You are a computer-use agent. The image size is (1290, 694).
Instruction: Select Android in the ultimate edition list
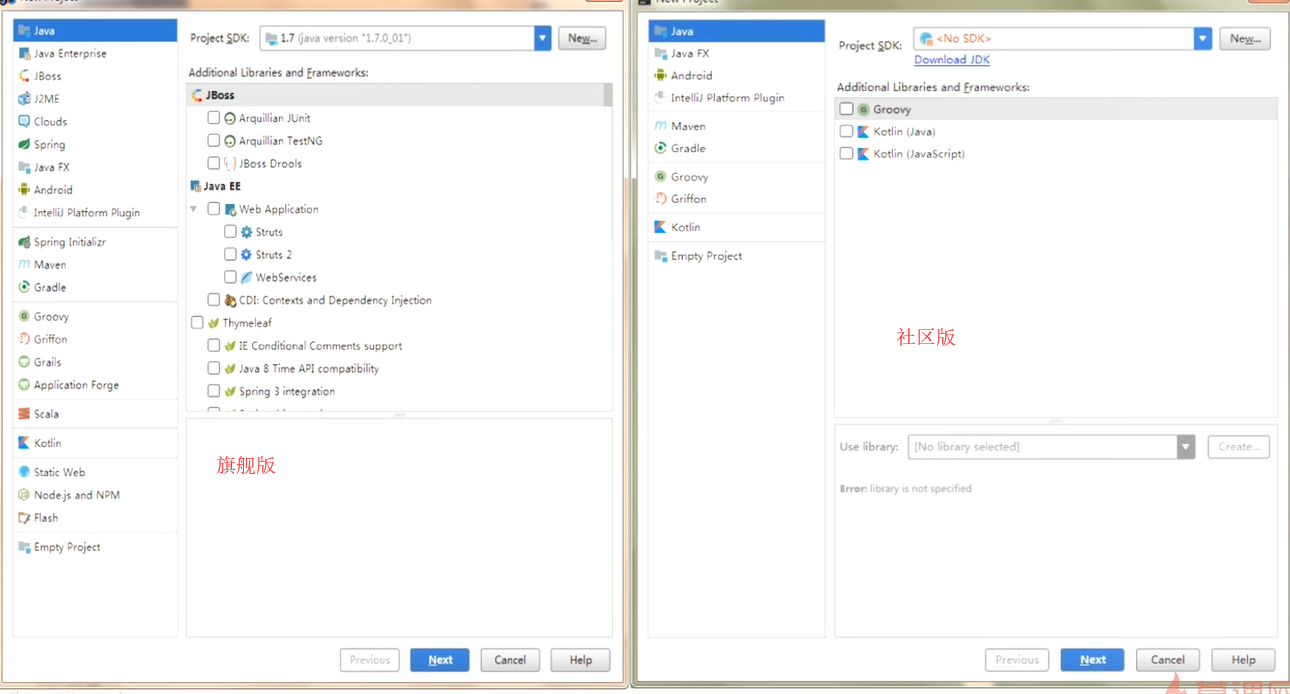(x=53, y=190)
